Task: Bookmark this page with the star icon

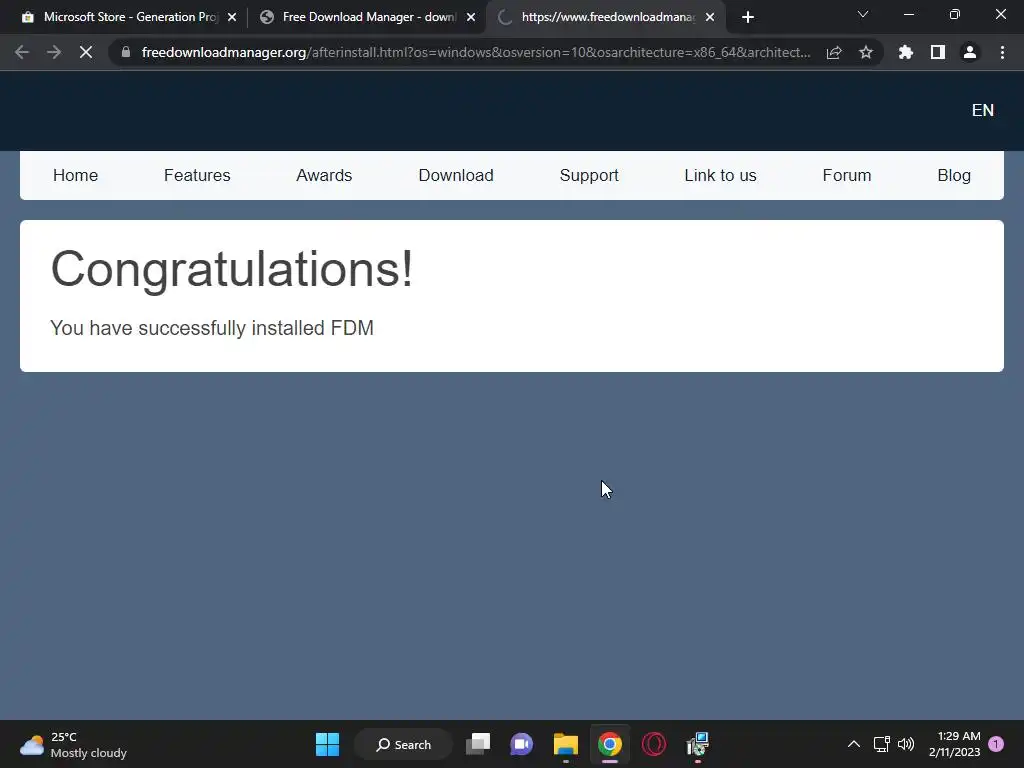Action: (866, 52)
